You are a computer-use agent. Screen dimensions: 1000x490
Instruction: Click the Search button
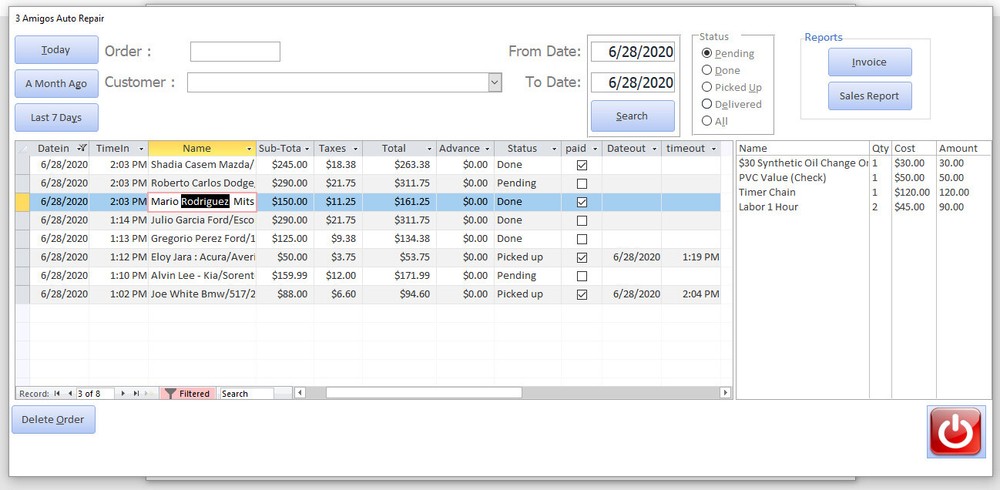point(632,116)
